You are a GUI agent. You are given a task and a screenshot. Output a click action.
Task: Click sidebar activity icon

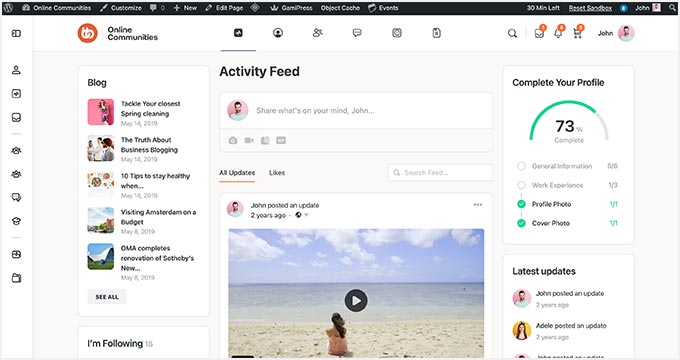coord(16,94)
